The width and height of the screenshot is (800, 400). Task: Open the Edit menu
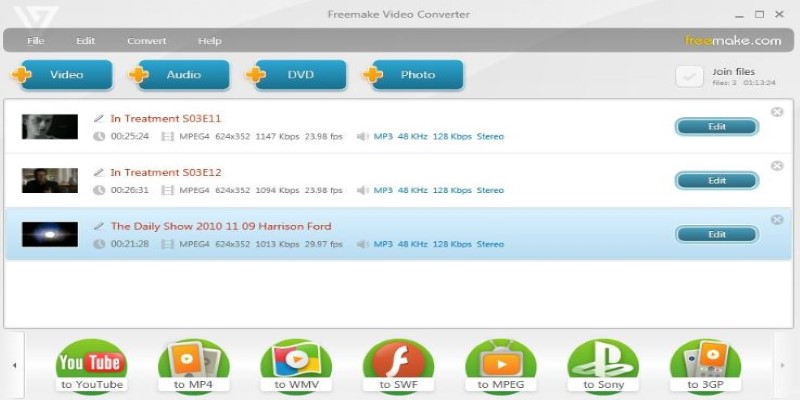click(x=85, y=41)
